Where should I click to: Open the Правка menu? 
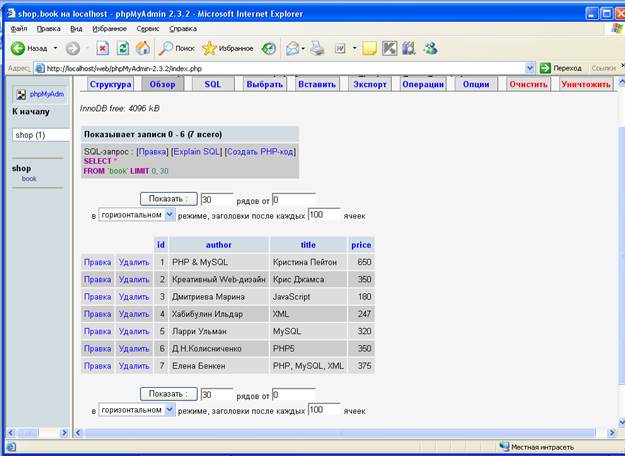click(48, 29)
